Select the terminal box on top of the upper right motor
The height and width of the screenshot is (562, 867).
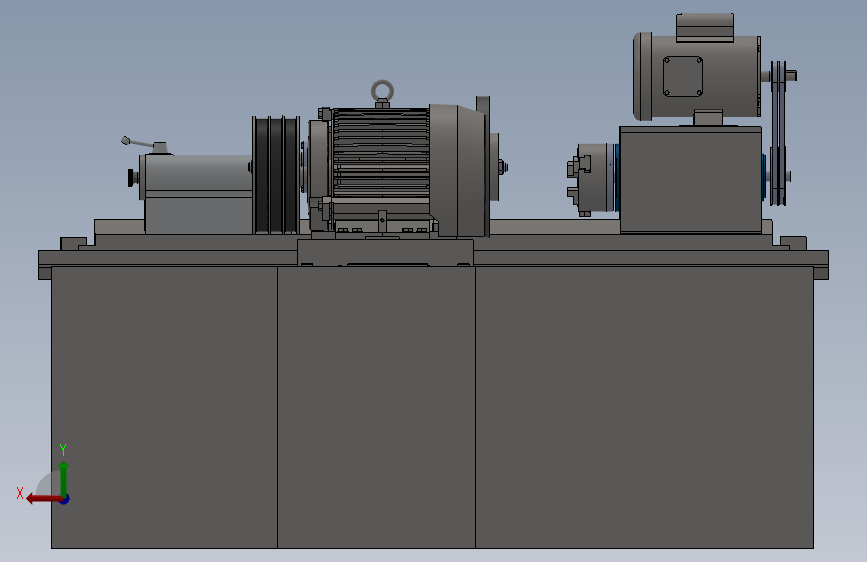point(705,28)
